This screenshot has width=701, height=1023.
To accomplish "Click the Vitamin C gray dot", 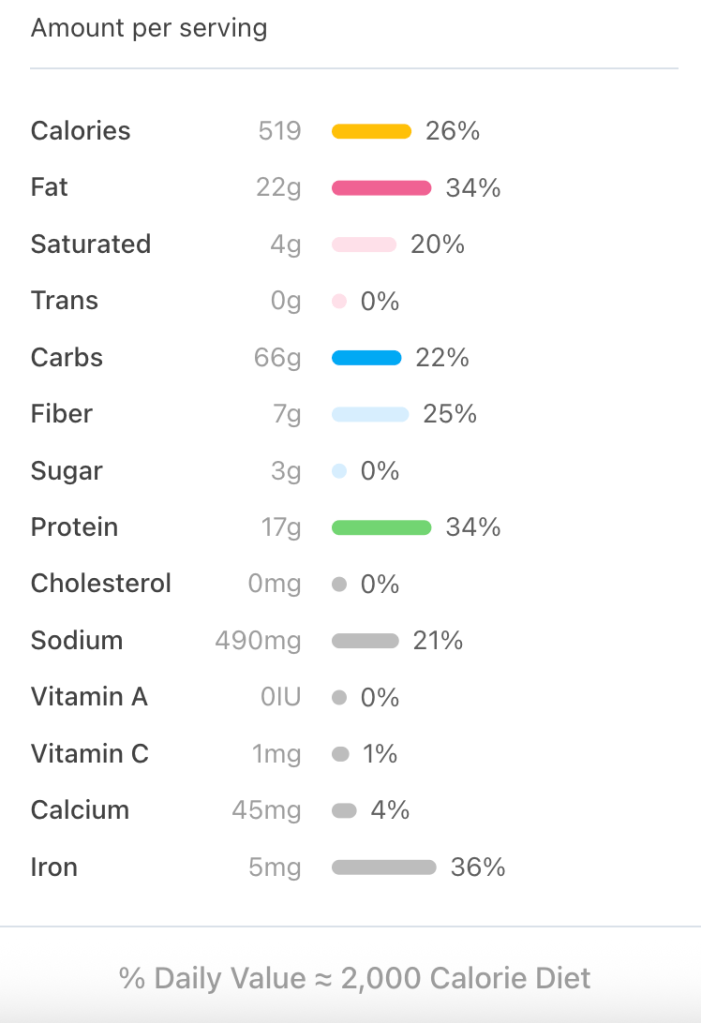I will click(340, 754).
